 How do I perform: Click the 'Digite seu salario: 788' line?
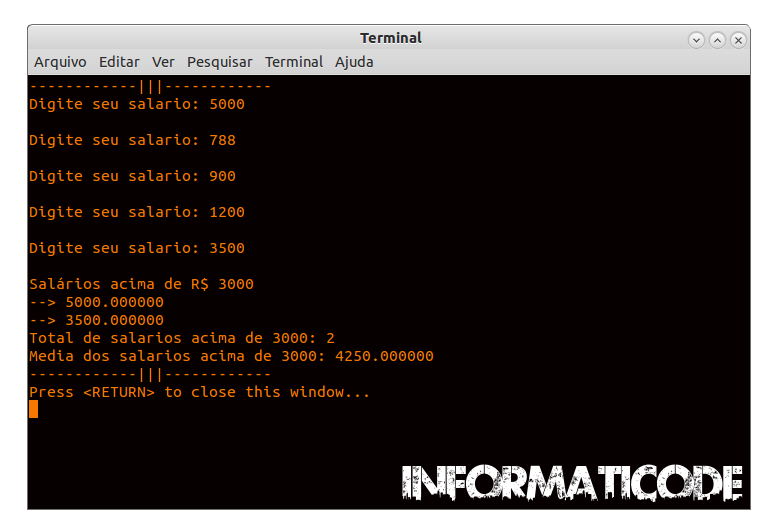[133, 140]
